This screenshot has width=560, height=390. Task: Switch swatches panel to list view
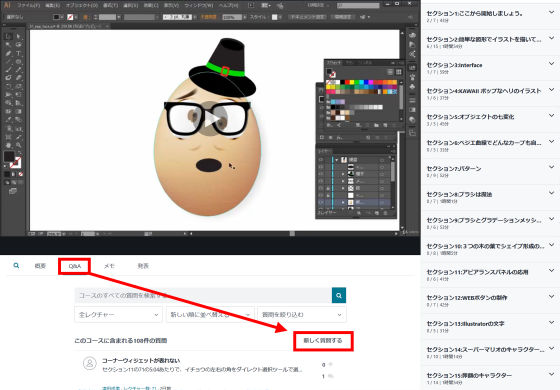click(390, 72)
